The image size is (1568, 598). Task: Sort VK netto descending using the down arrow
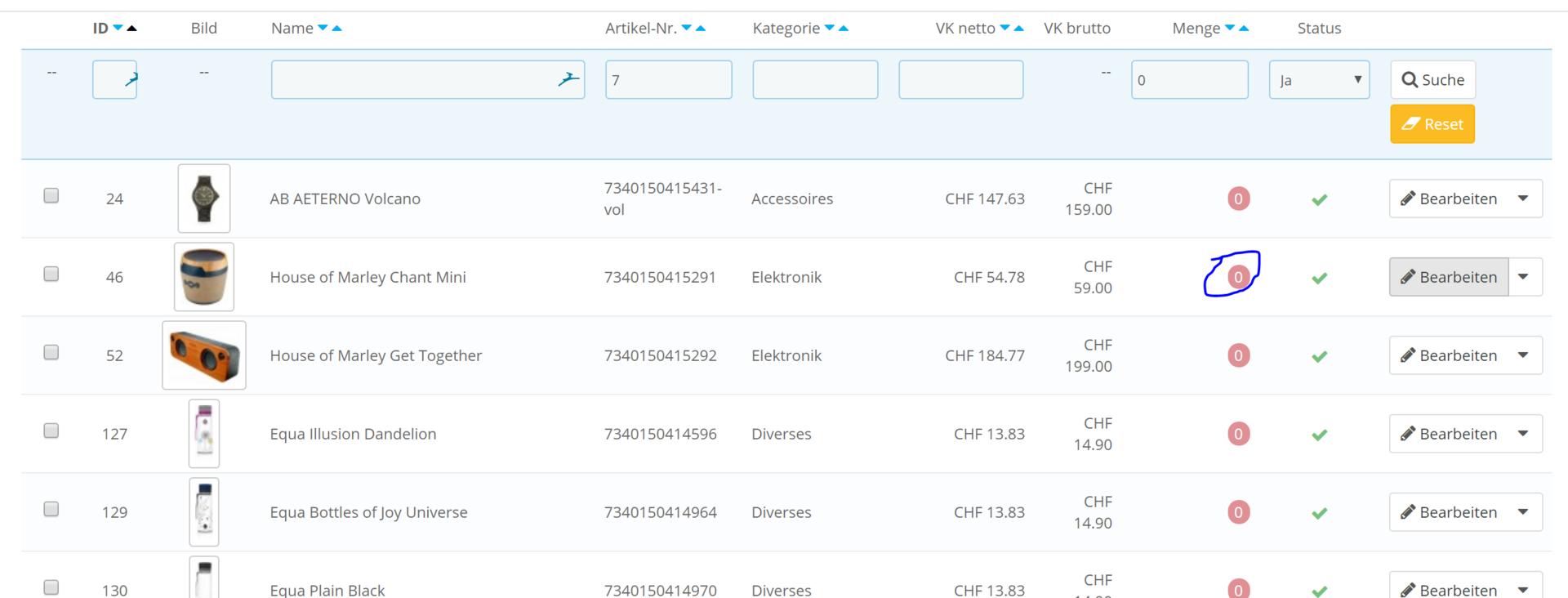coord(1005,29)
